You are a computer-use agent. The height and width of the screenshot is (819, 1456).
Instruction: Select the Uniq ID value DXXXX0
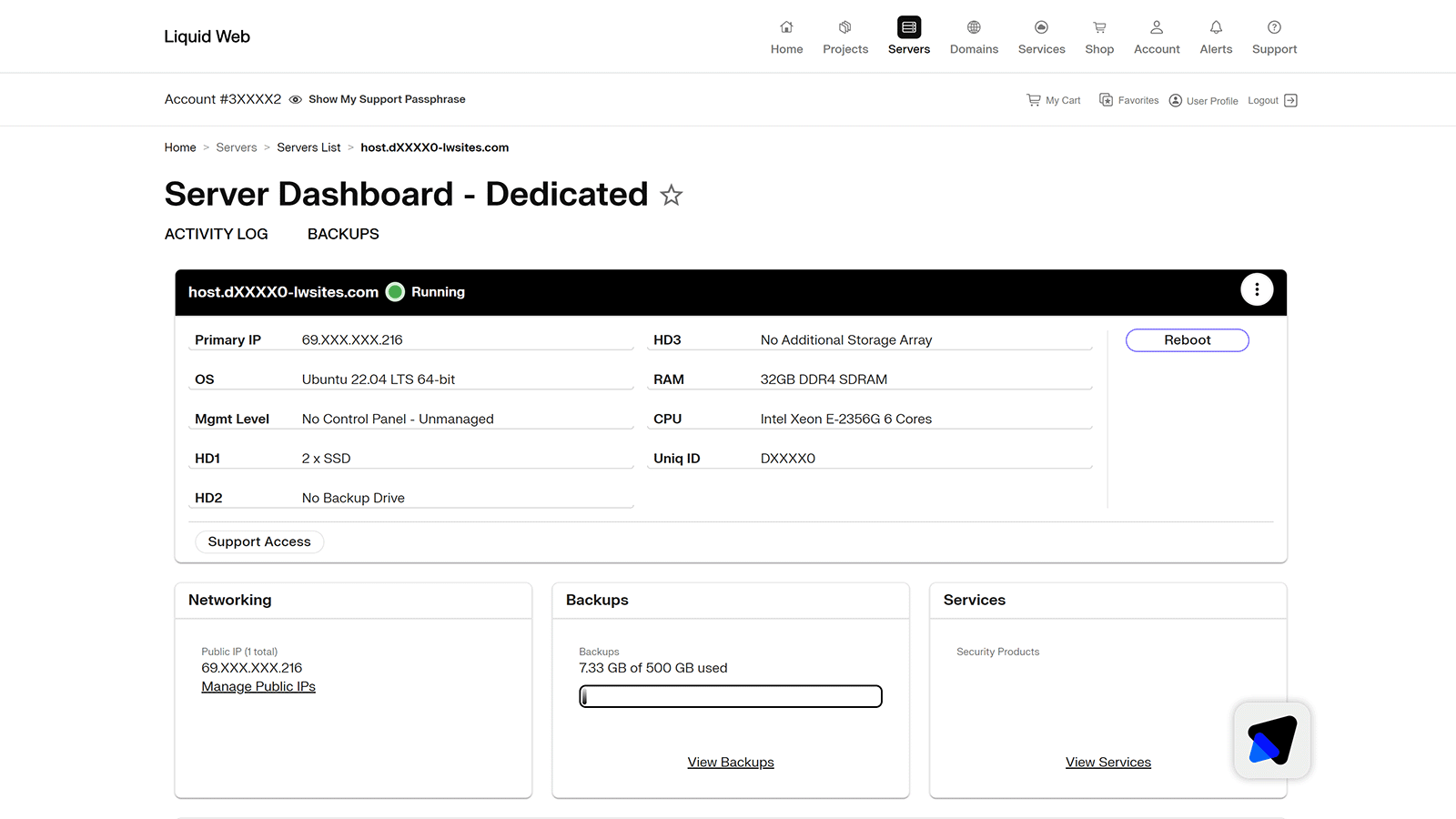(x=788, y=459)
